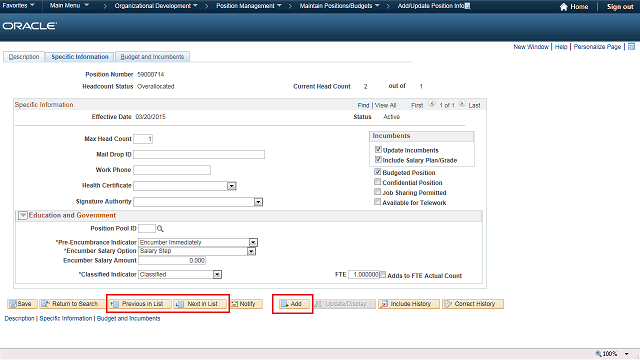This screenshot has height=360, width=640.
Task: Check Available for Telework option
Action: 378,202
